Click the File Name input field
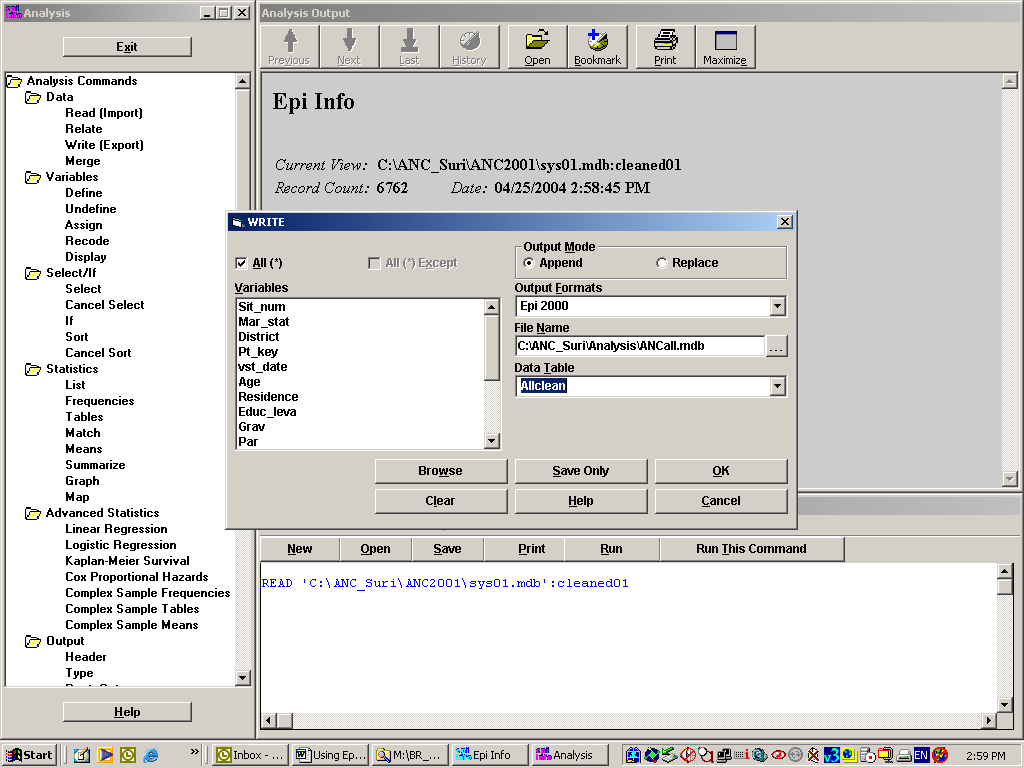The width and height of the screenshot is (1024, 768). click(x=640, y=346)
